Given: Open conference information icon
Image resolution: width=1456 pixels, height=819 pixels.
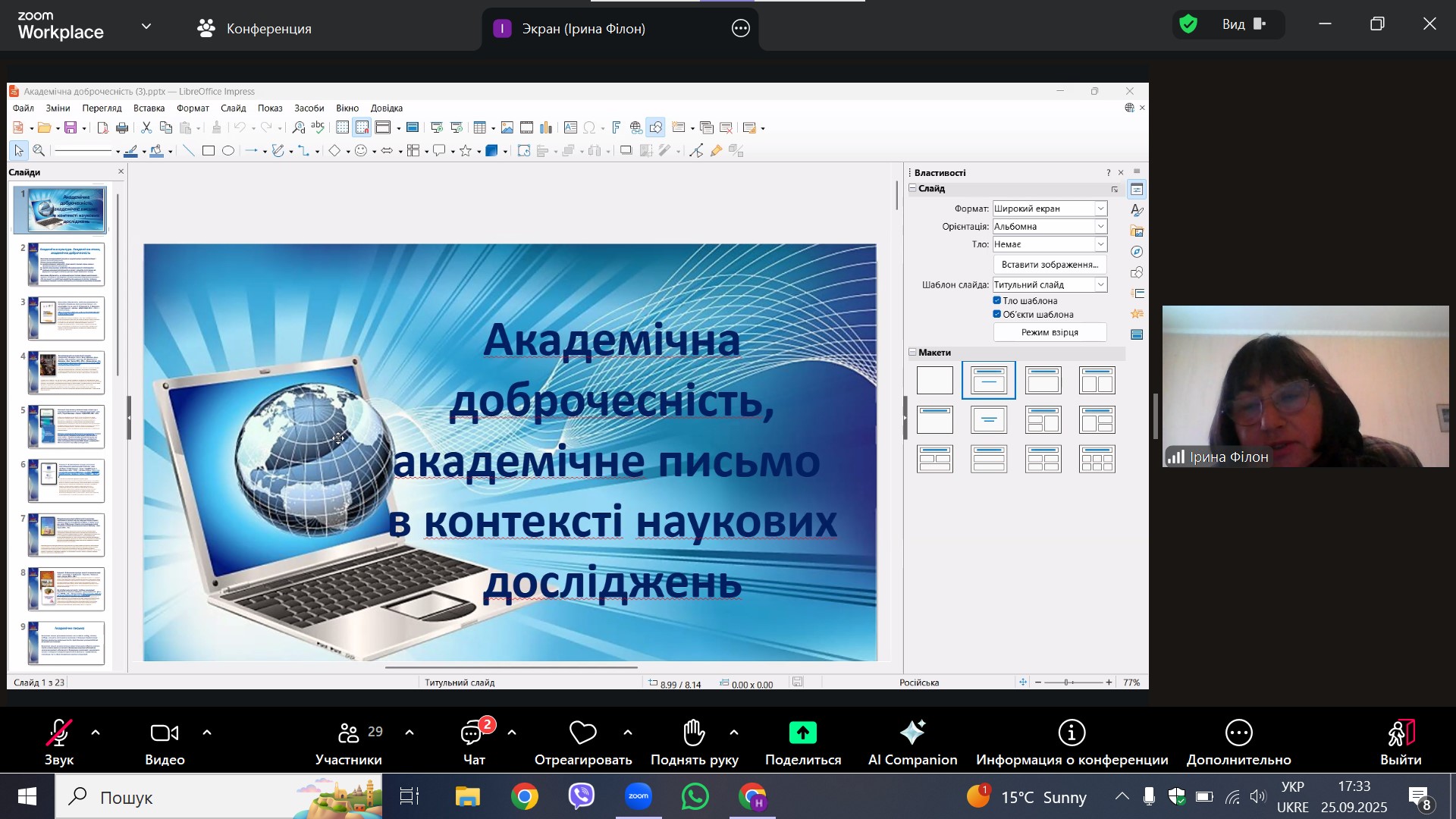Looking at the screenshot, I should (1072, 733).
